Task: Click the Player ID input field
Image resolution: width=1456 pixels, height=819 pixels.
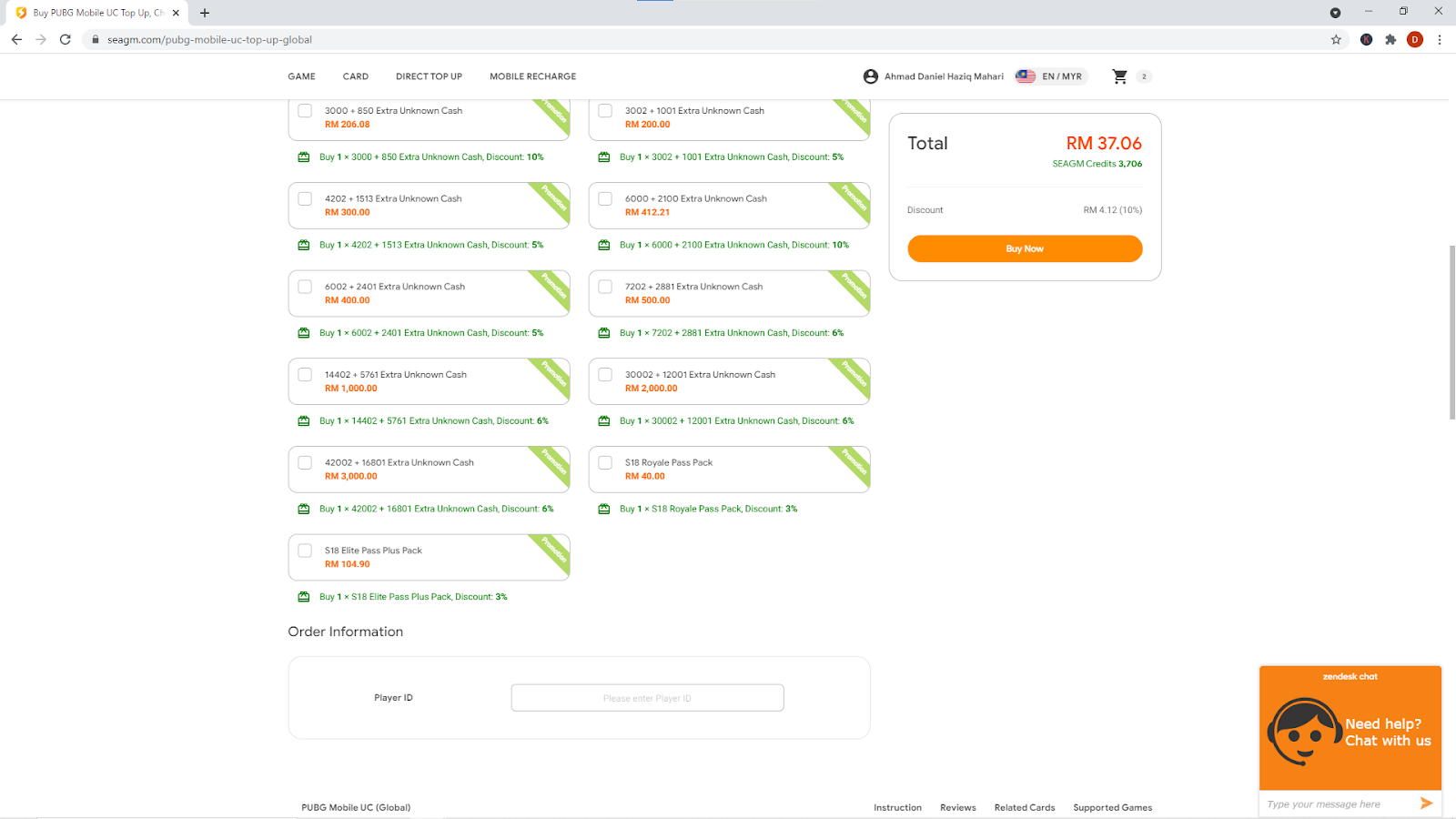Action: [647, 698]
